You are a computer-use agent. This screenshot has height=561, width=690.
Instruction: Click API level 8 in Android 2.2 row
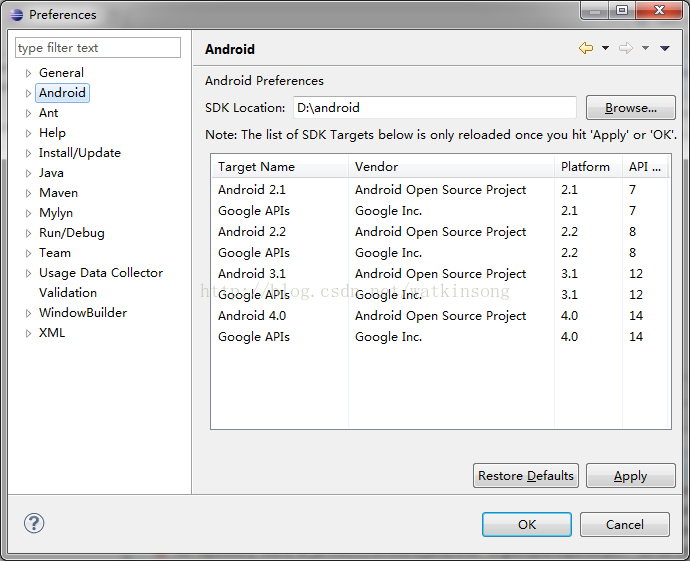click(x=632, y=232)
